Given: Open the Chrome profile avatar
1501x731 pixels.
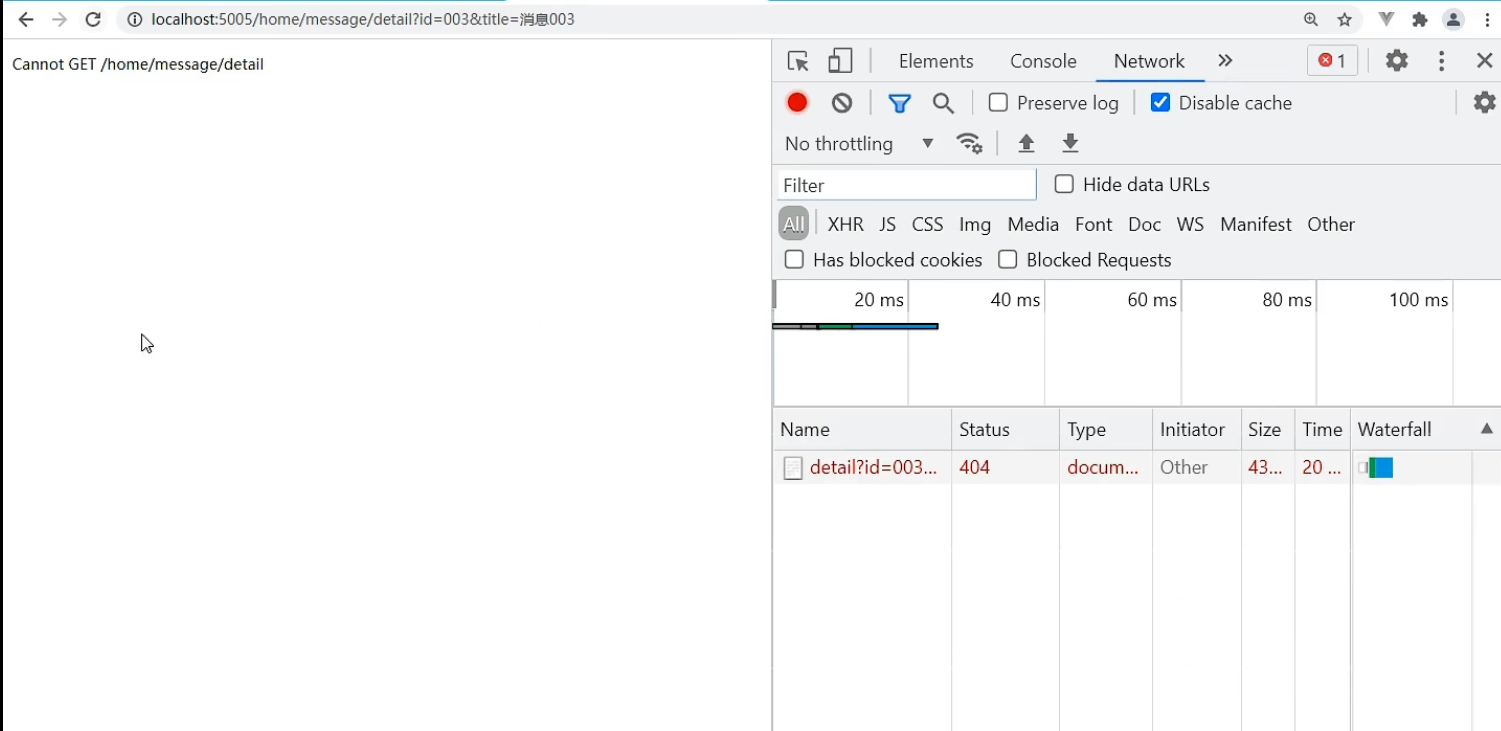Looking at the screenshot, I should [x=1454, y=19].
